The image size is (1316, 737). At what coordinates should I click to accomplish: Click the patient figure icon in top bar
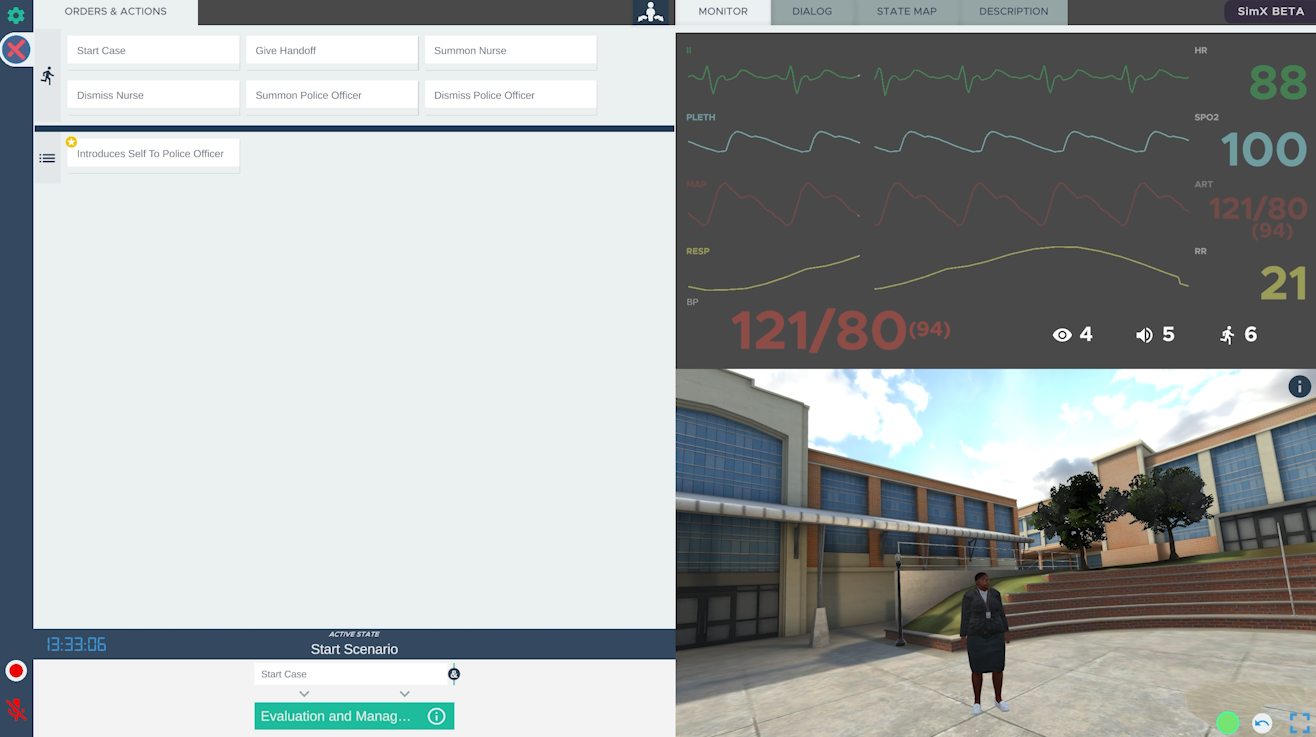651,12
